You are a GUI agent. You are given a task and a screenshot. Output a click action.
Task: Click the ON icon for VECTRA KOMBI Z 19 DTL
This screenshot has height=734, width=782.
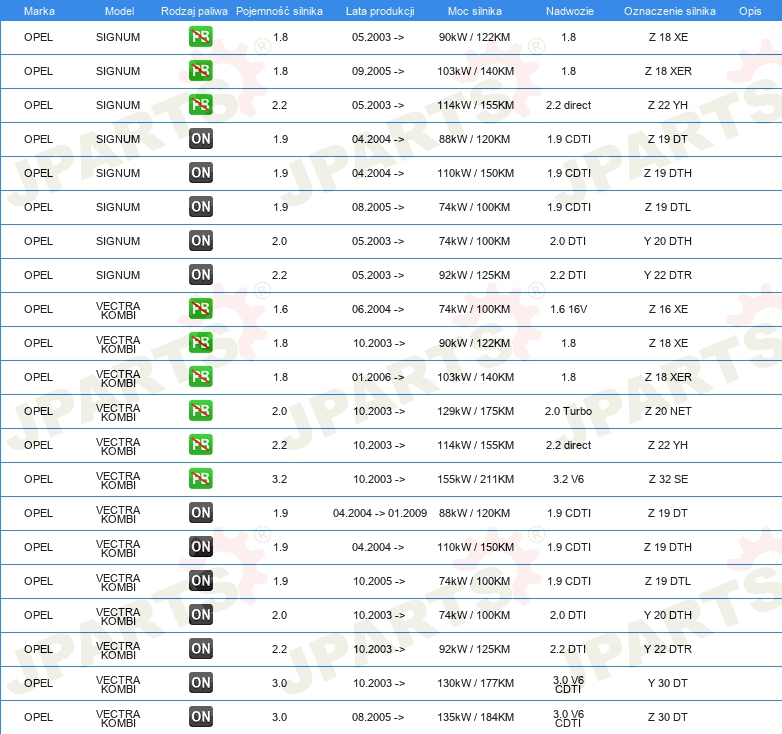click(200, 581)
